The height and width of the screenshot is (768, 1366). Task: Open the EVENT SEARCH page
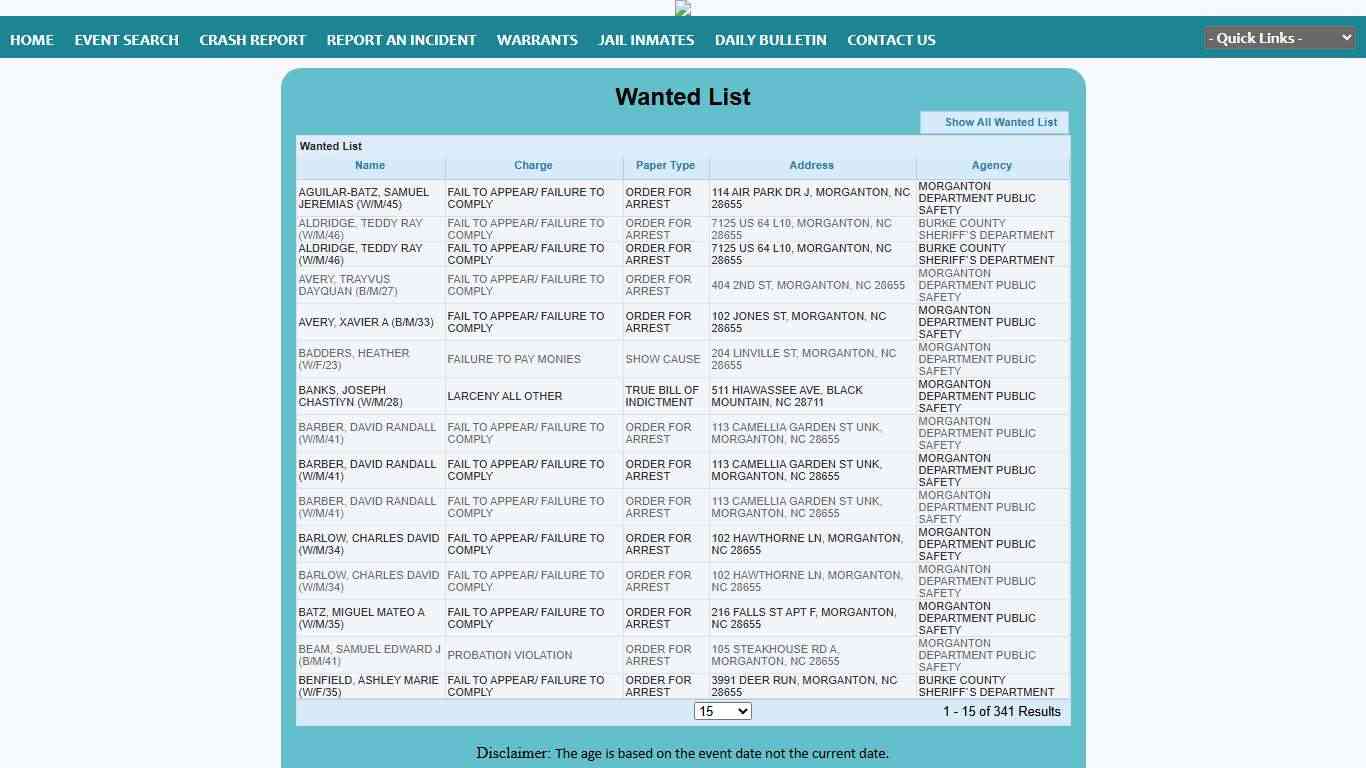pyautogui.click(x=126, y=40)
